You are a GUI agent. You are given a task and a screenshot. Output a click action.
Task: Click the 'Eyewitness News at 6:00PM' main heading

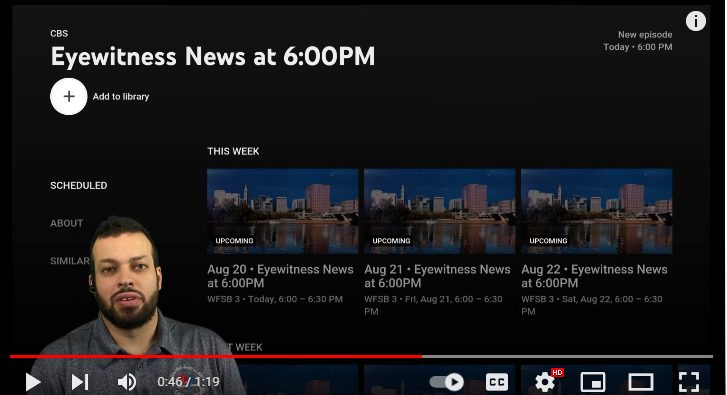213,57
